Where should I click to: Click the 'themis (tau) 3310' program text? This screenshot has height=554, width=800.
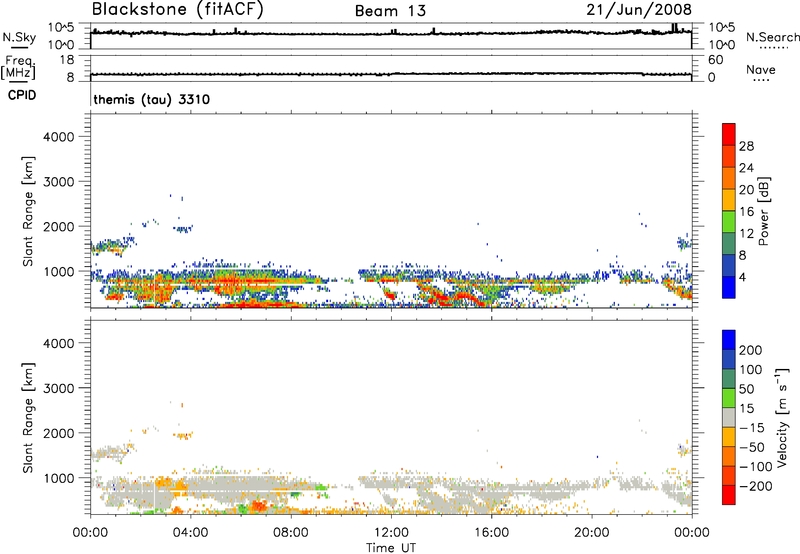(x=152, y=99)
